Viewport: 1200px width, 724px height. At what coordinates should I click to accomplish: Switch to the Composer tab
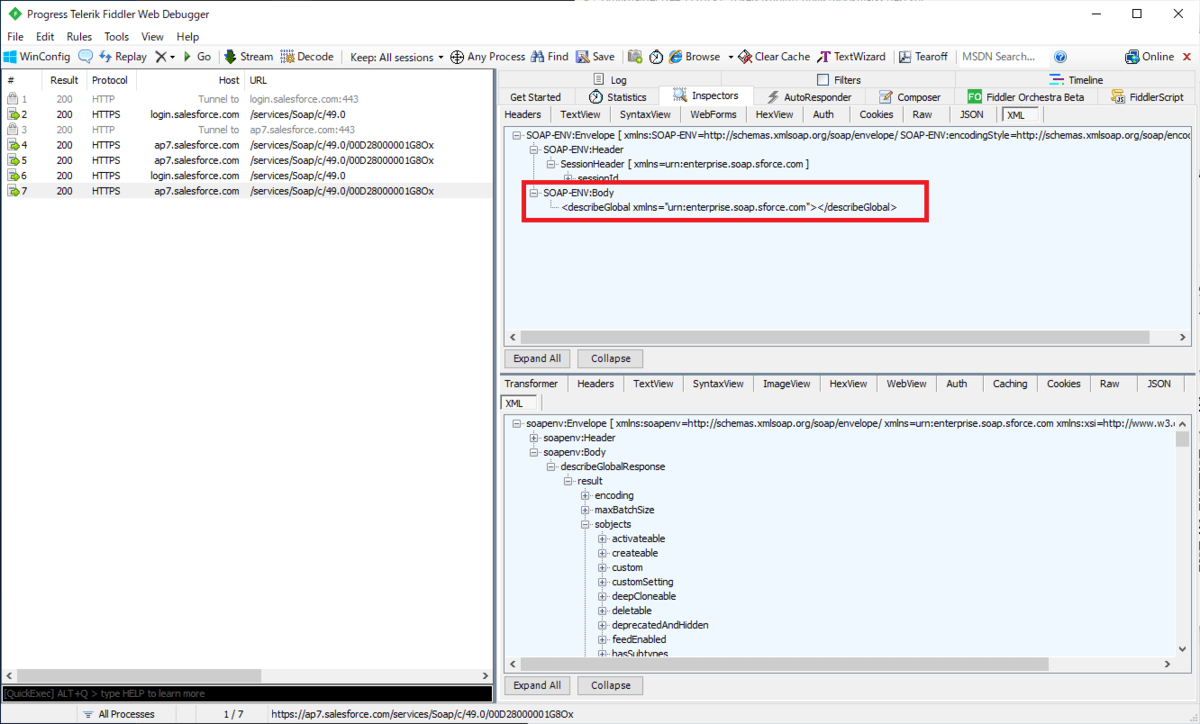point(910,97)
